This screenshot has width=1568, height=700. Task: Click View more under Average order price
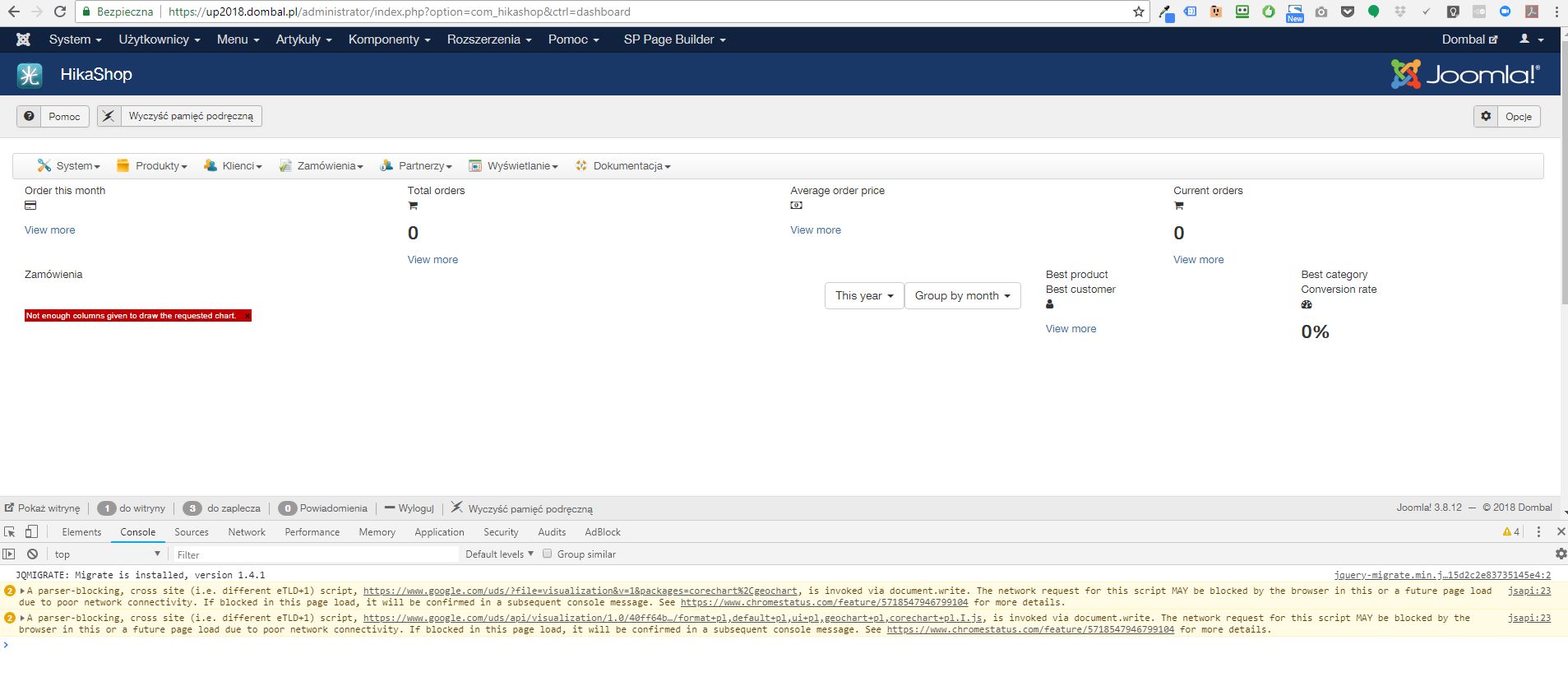tap(816, 230)
